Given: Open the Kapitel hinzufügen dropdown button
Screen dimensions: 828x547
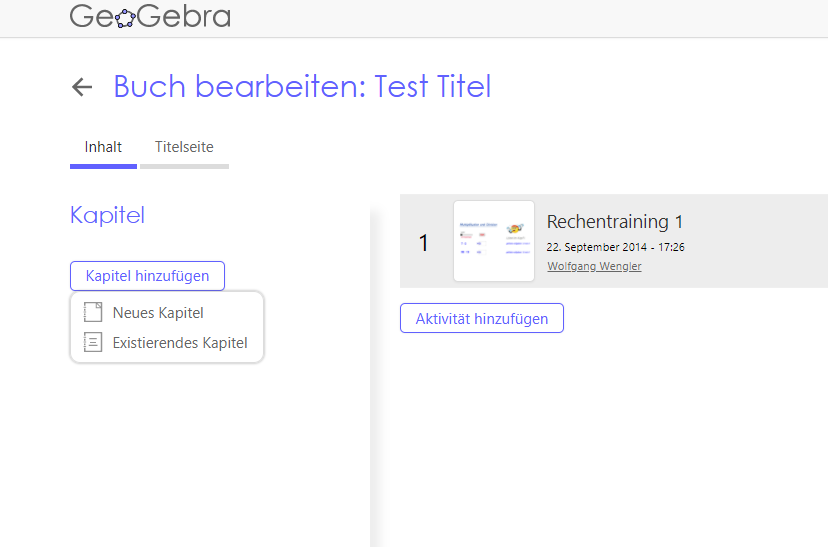Looking at the screenshot, I should [147, 276].
